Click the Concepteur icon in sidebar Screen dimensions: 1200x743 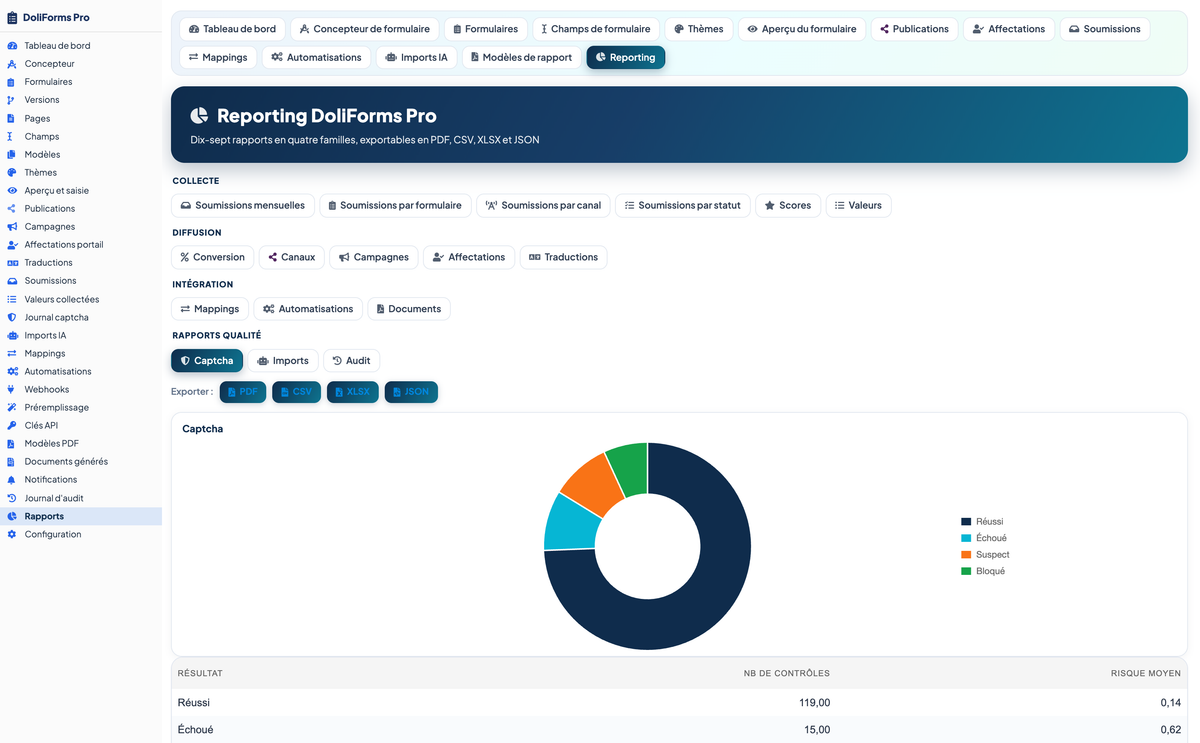[x=12, y=64]
